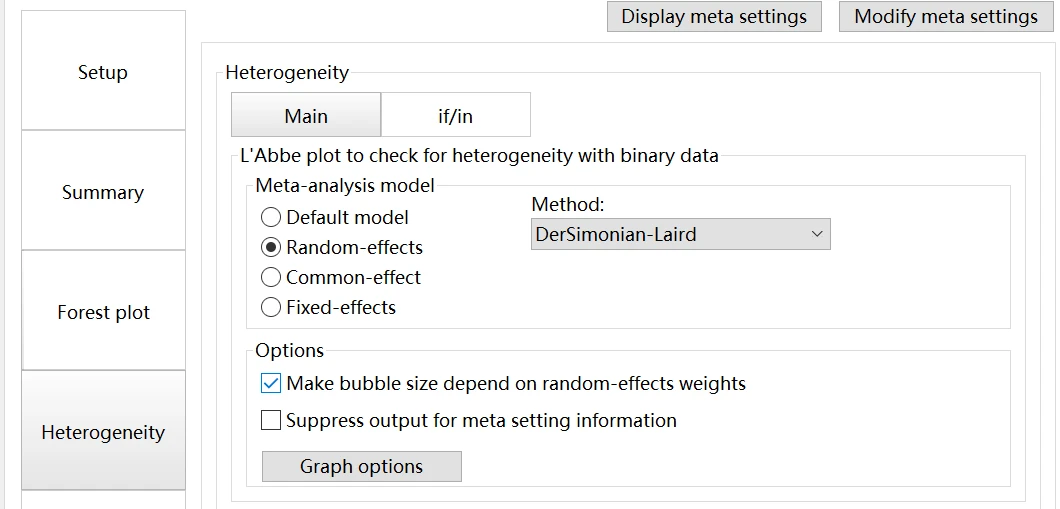Open Modify meta settings
1060x509 pixels.
tap(946, 17)
